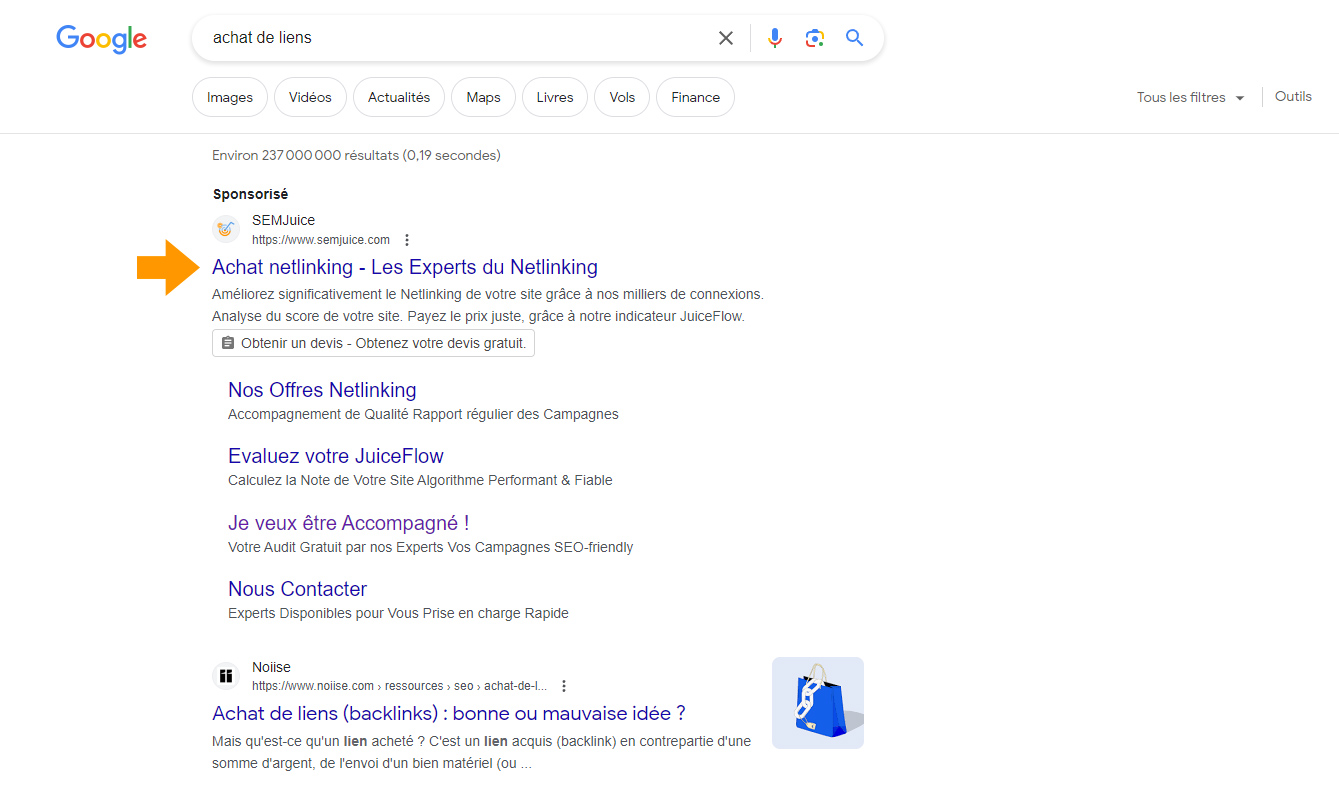Click the 'Noiise' site name
The width and height of the screenshot is (1339, 790).
click(271, 667)
